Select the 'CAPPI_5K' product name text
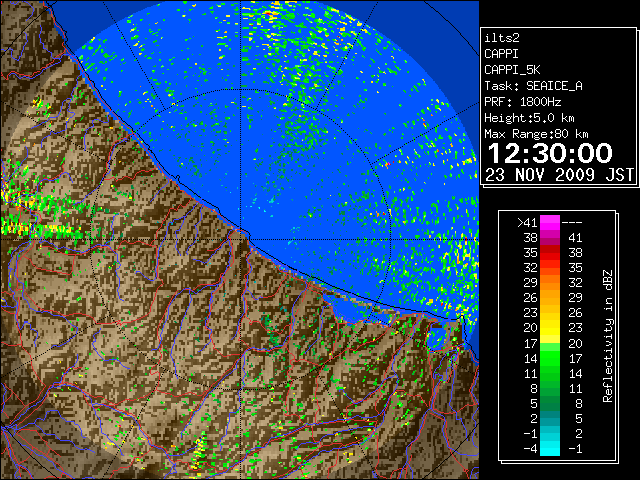The image size is (640, 480). point(512,70)
